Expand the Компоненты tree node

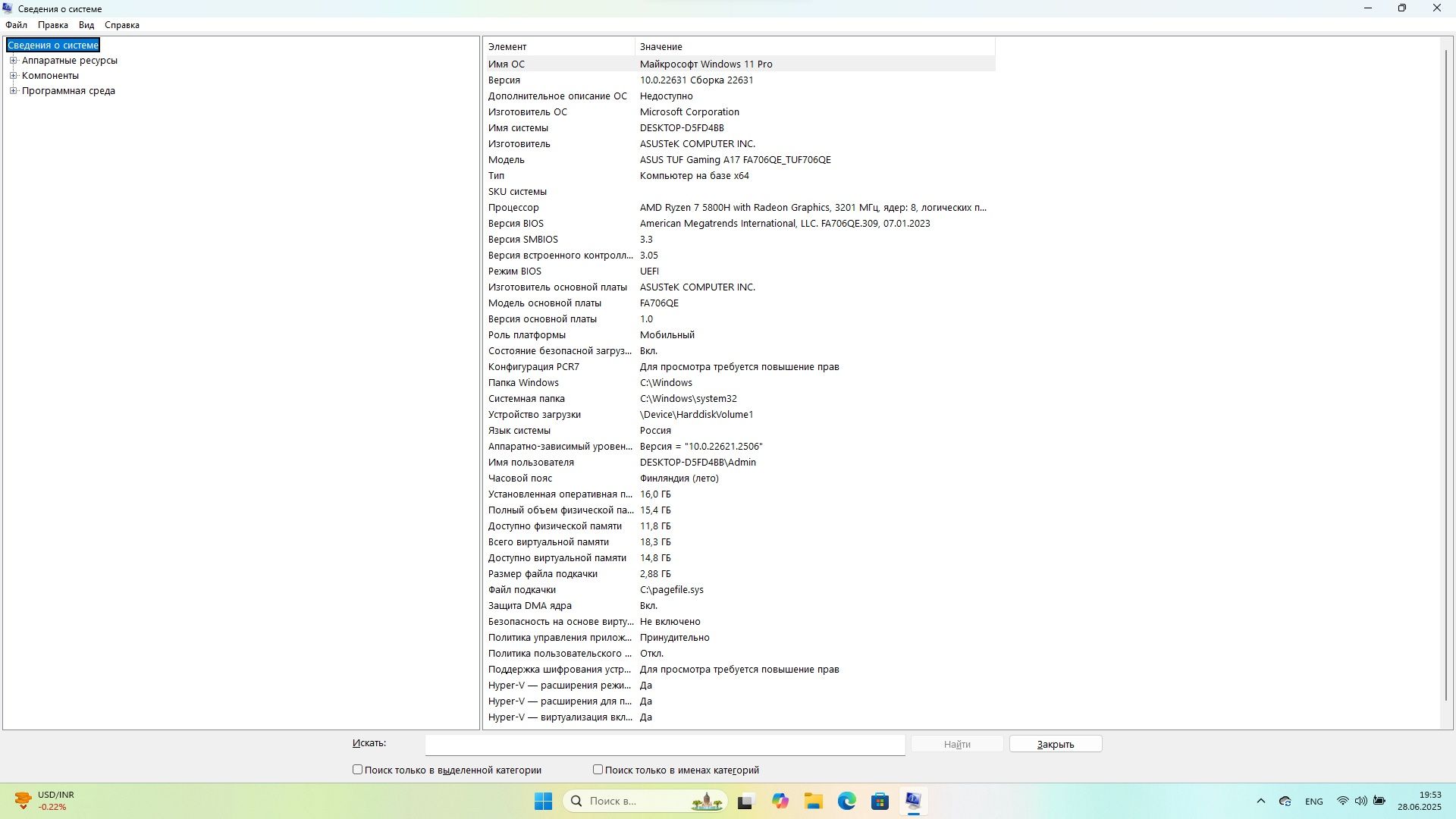[x=13, y=76]
